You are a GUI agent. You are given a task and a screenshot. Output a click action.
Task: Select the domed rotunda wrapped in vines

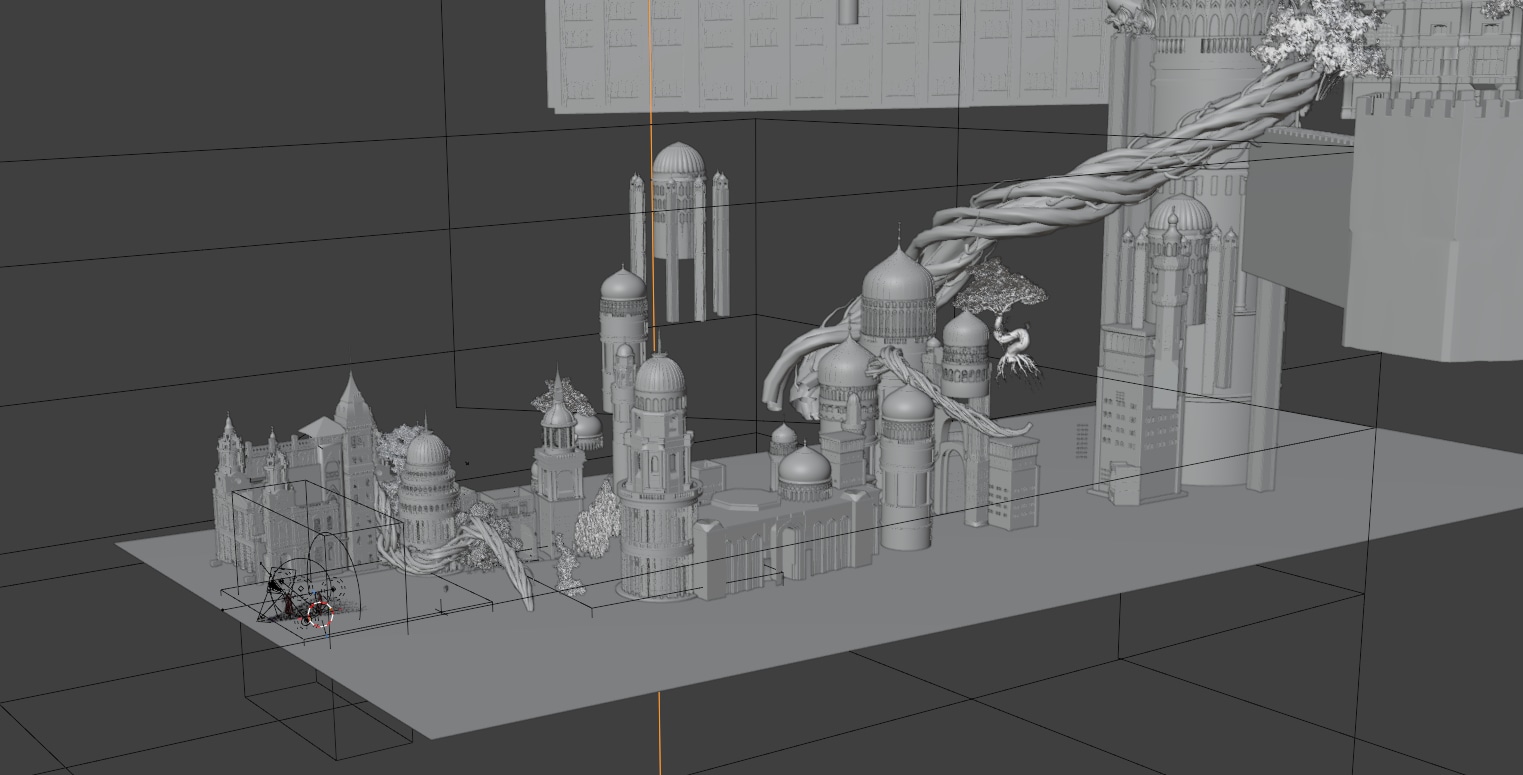428,480
